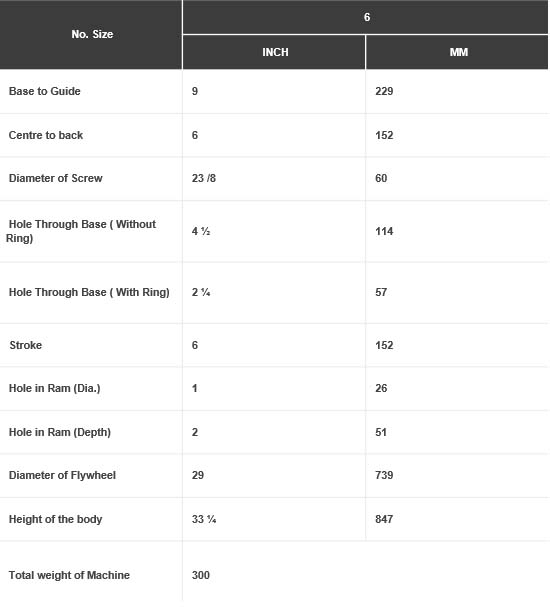Select the Hole in Ram (Dia.) label
Screen dimensions: 550x607
coord(55,388)
